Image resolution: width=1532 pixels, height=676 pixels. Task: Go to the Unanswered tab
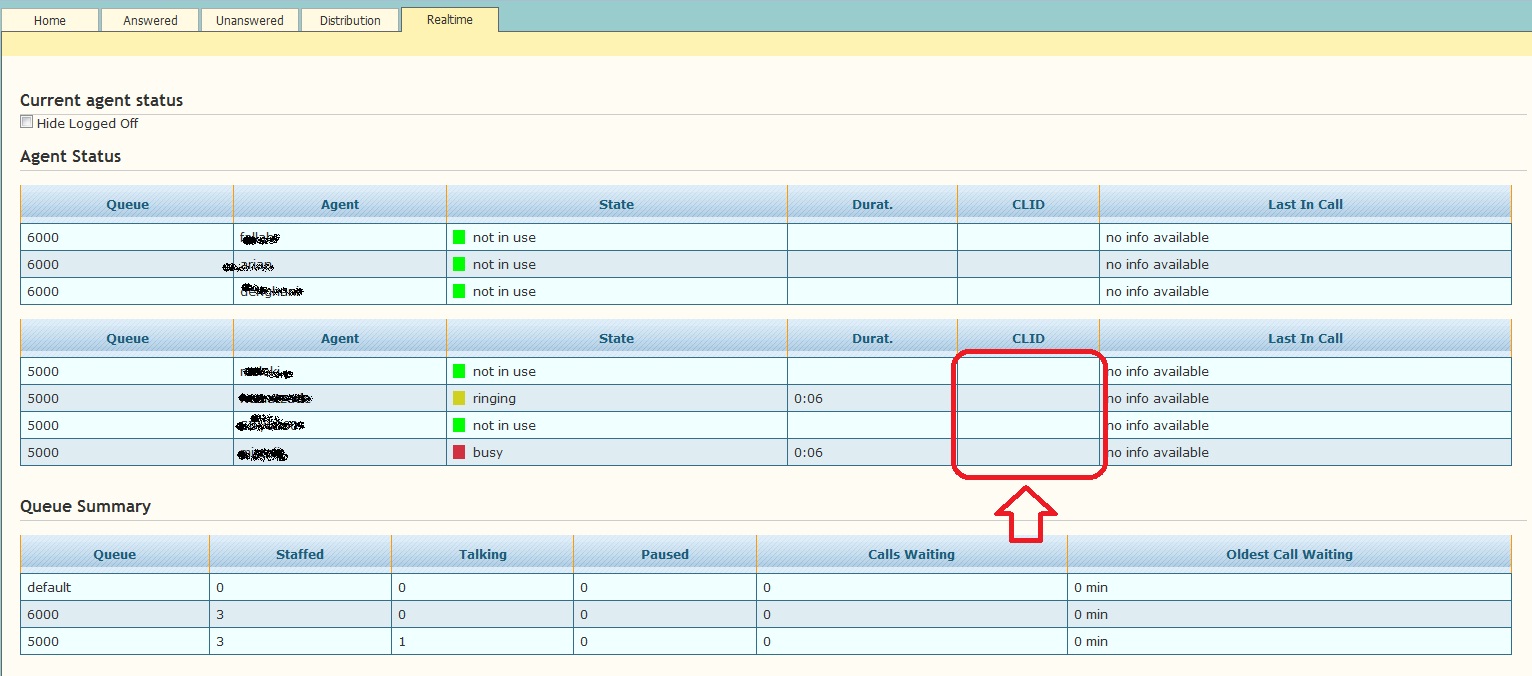[249, 20]
